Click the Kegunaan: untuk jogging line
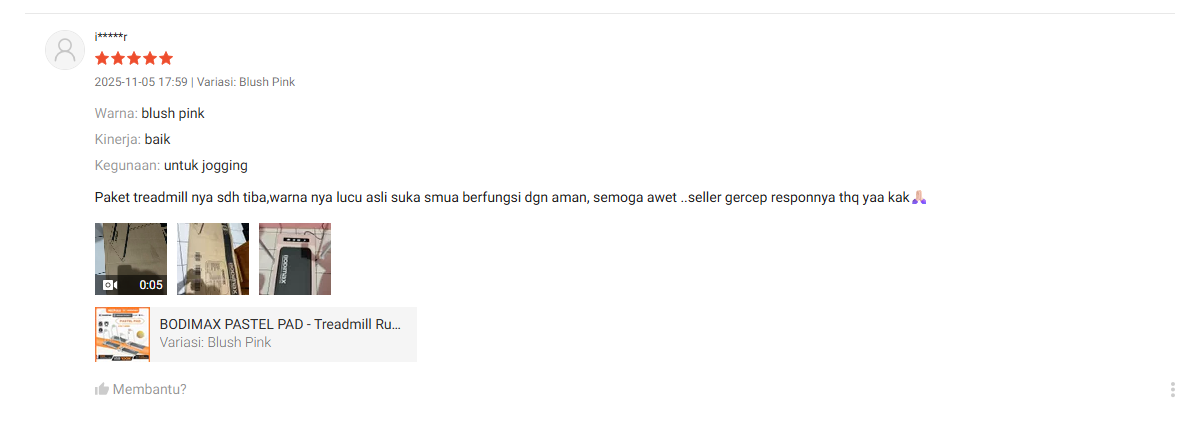The image size is (1200, 440). 171,165
